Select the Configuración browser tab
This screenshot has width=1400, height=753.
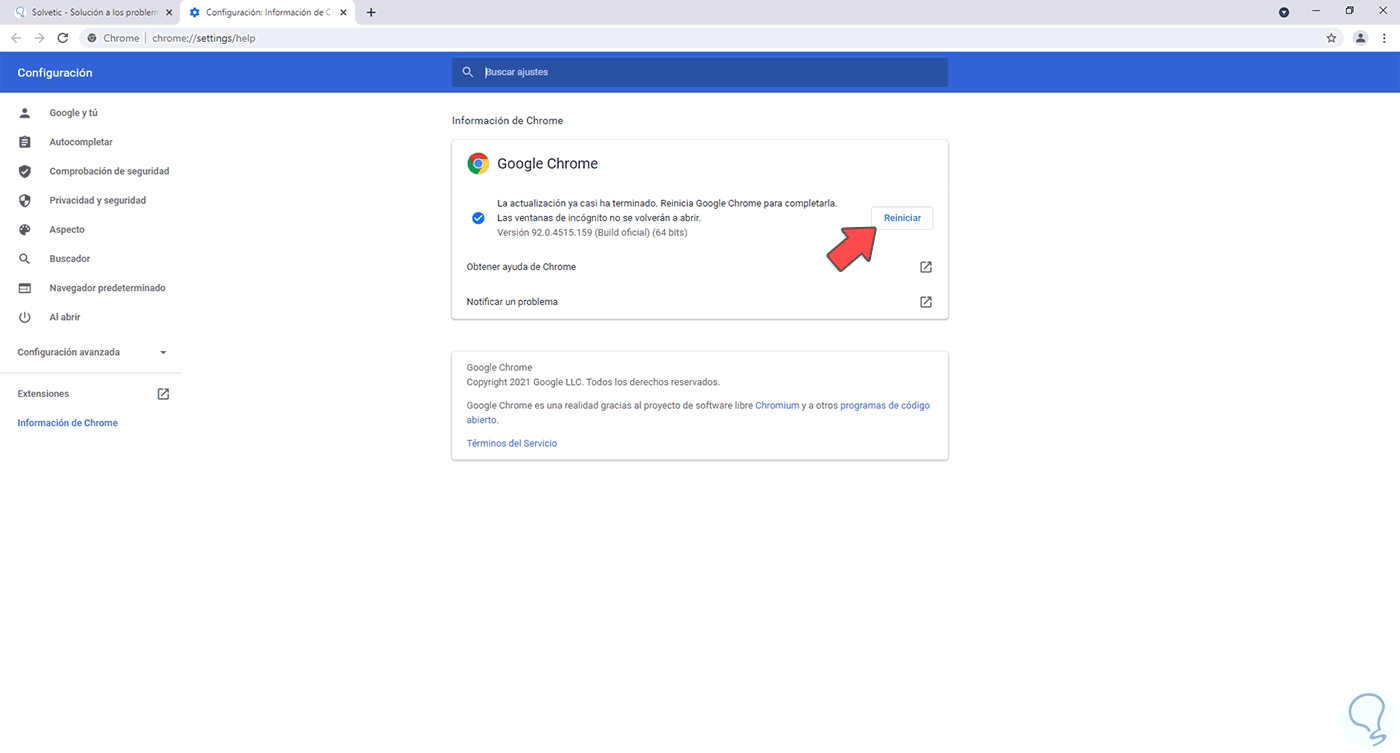(269, 12)
